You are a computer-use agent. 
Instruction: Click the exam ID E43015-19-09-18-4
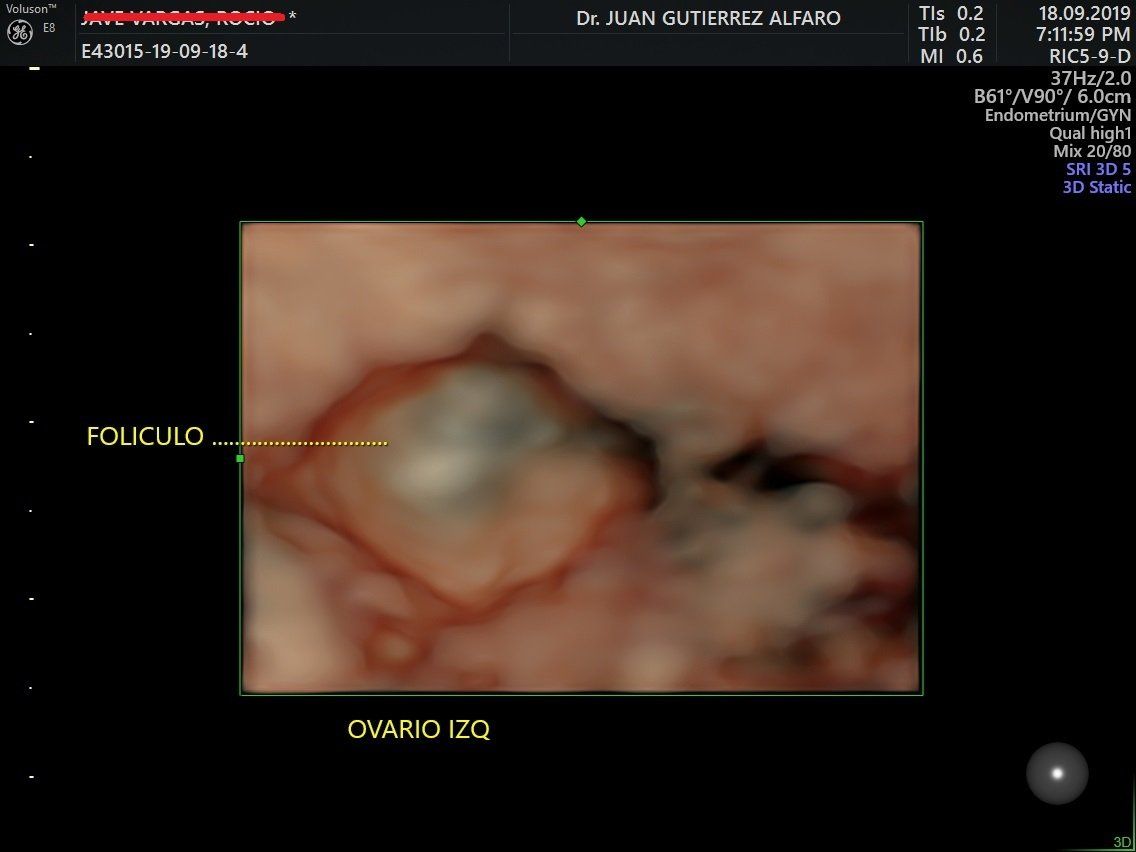point(164,51)
